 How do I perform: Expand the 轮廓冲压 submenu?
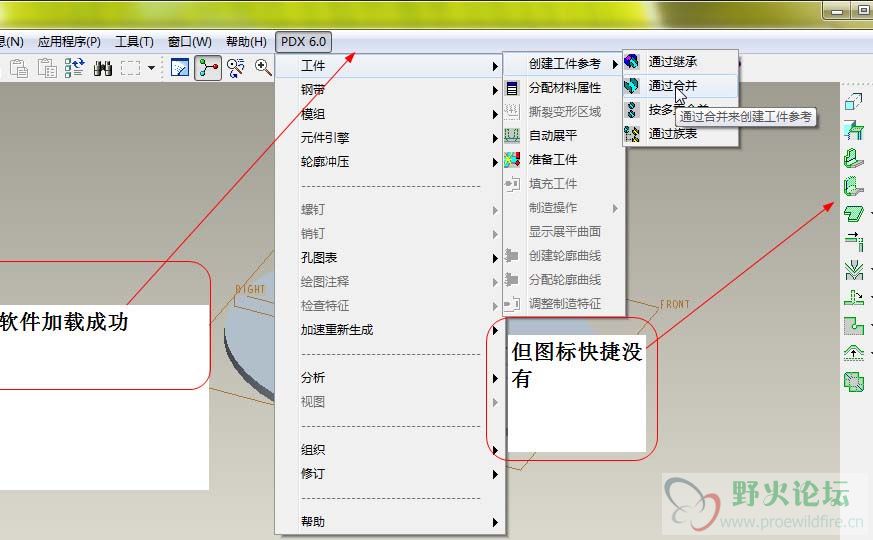(x=390, y=161)
